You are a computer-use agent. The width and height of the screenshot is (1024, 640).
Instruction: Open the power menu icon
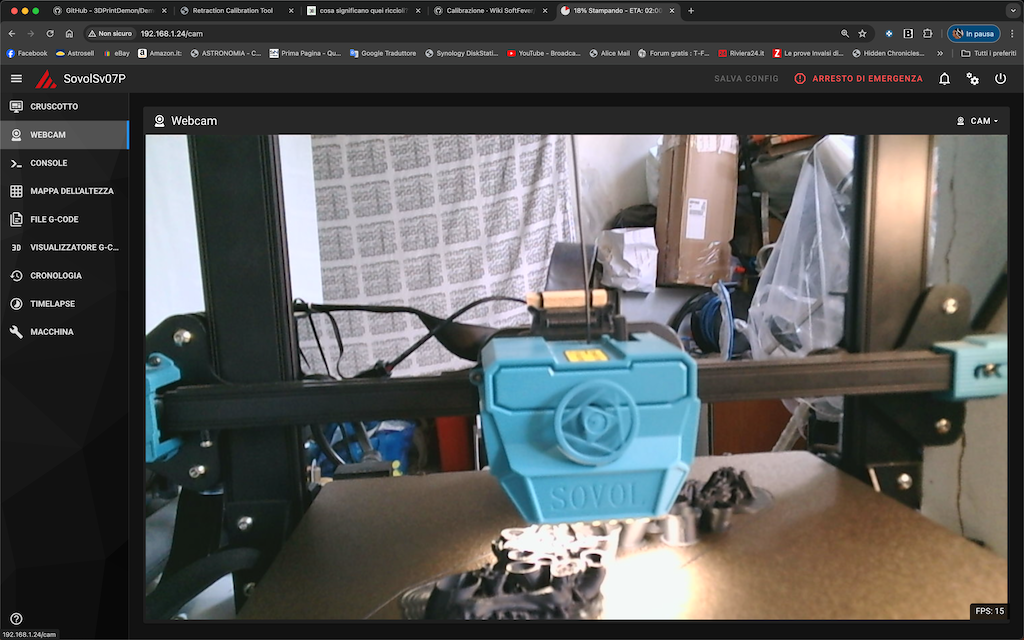[x=1000, y=78]
